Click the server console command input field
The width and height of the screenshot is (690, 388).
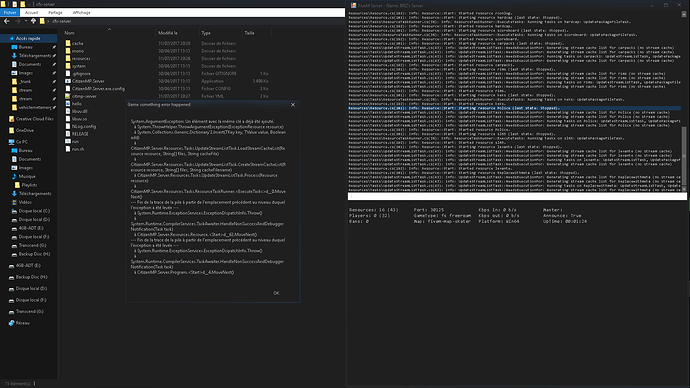click(517, 197)
